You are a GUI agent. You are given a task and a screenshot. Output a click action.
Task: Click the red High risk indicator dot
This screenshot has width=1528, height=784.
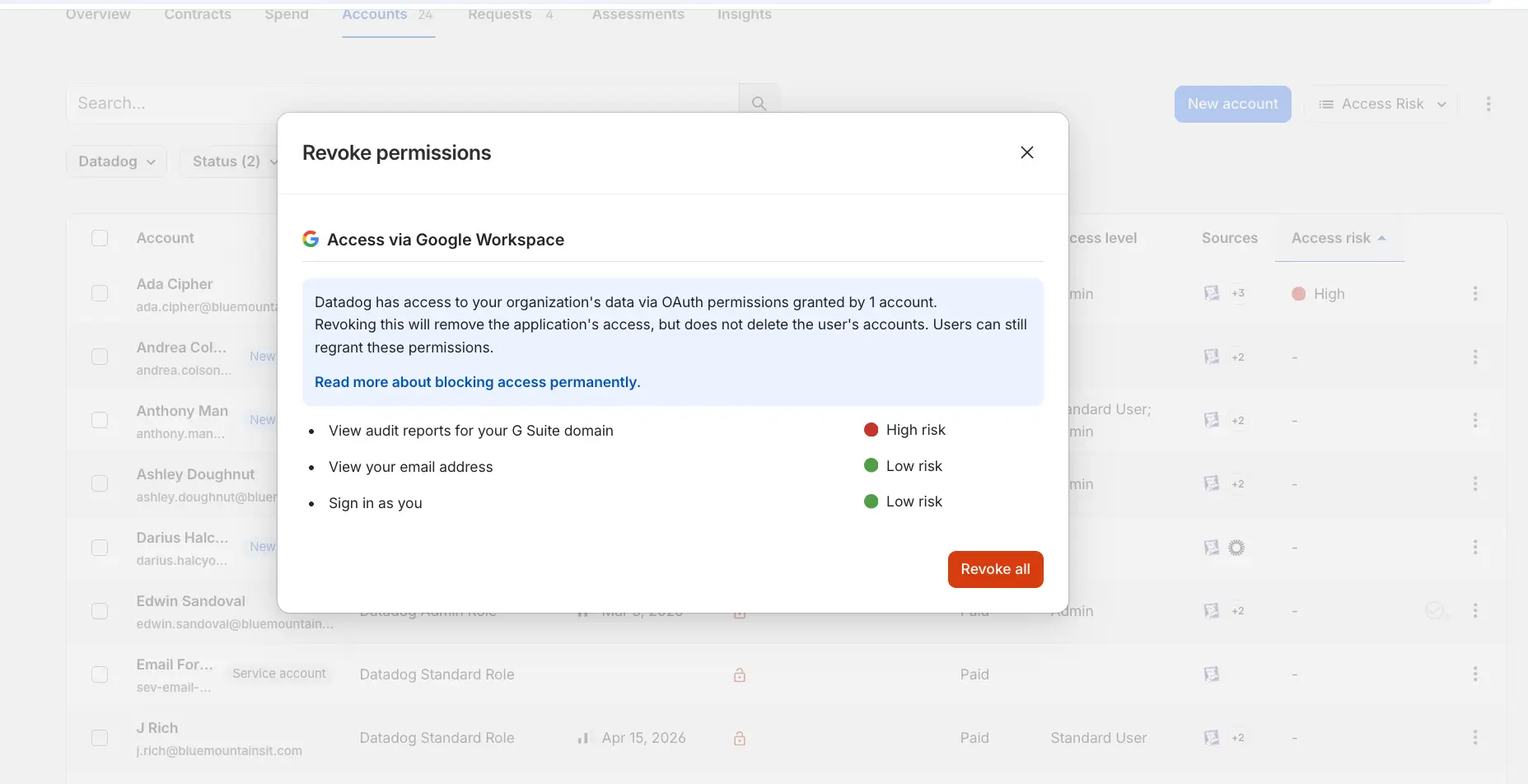tap(871, 429)
